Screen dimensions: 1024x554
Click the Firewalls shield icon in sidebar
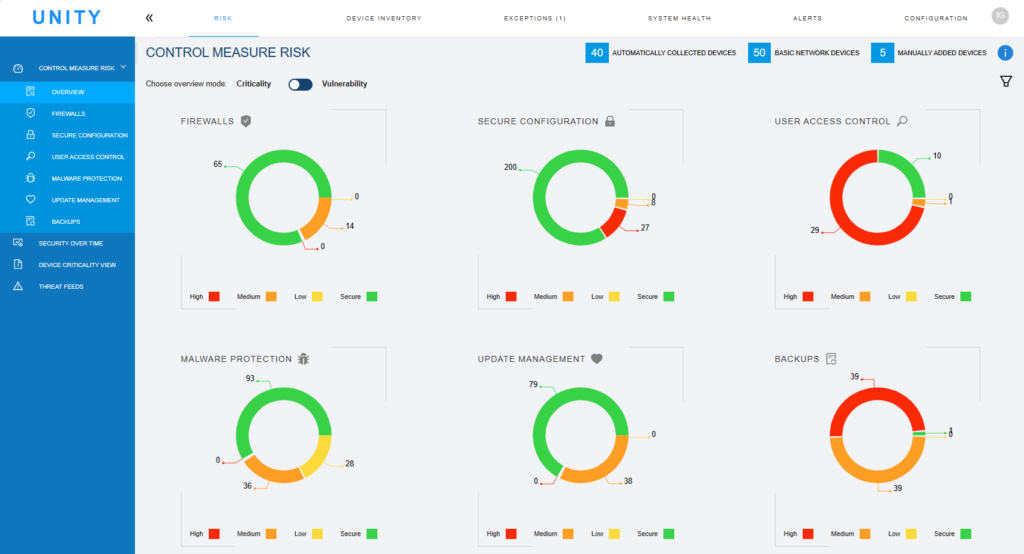(x=31, y=114)
